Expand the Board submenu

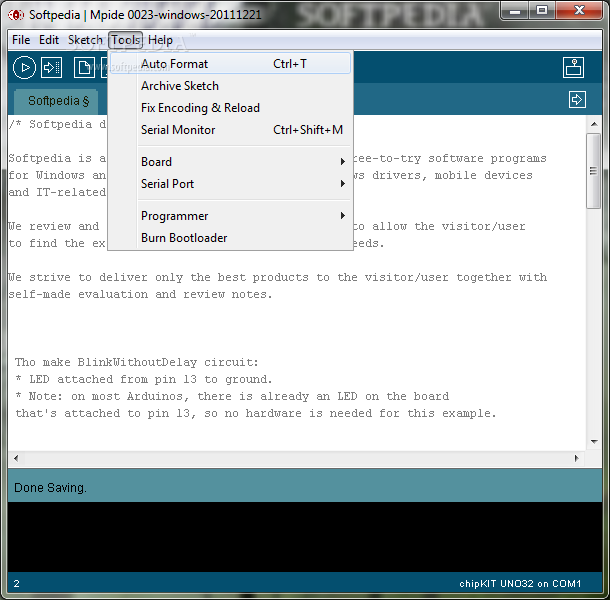(230, 161)
